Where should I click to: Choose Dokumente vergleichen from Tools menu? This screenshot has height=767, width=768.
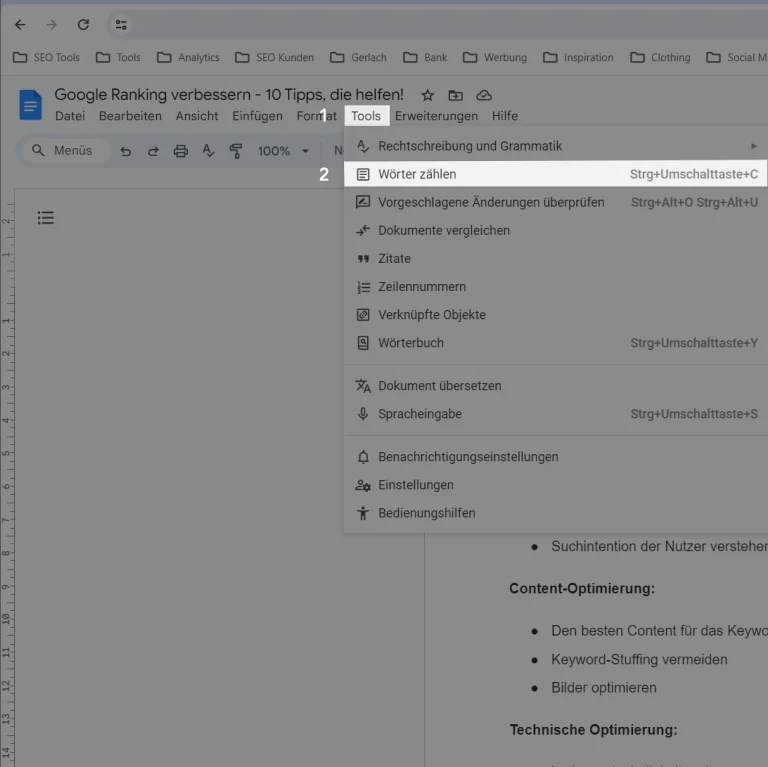444,230
